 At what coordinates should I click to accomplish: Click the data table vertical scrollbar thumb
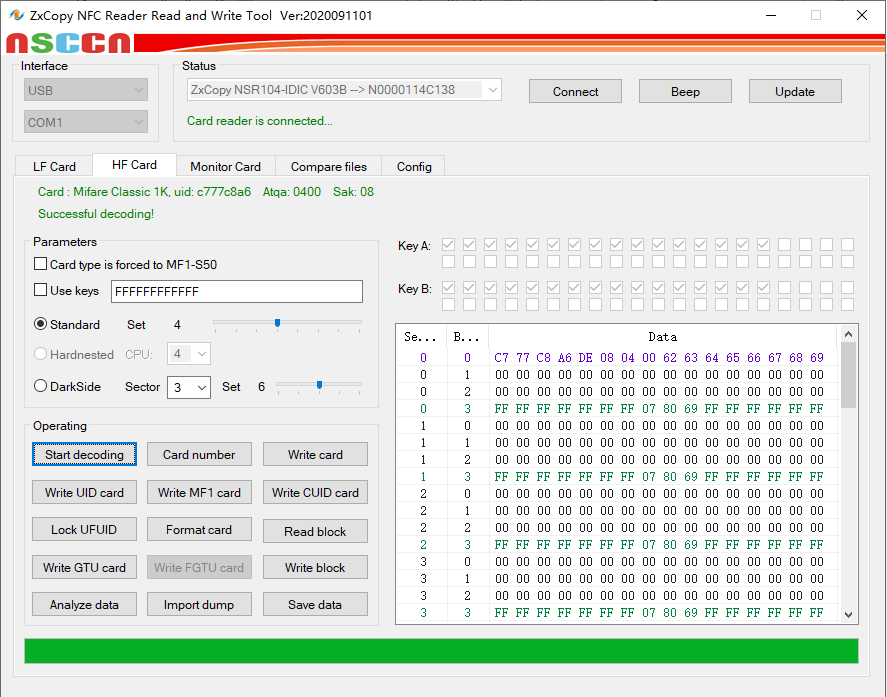coord(848,375)
